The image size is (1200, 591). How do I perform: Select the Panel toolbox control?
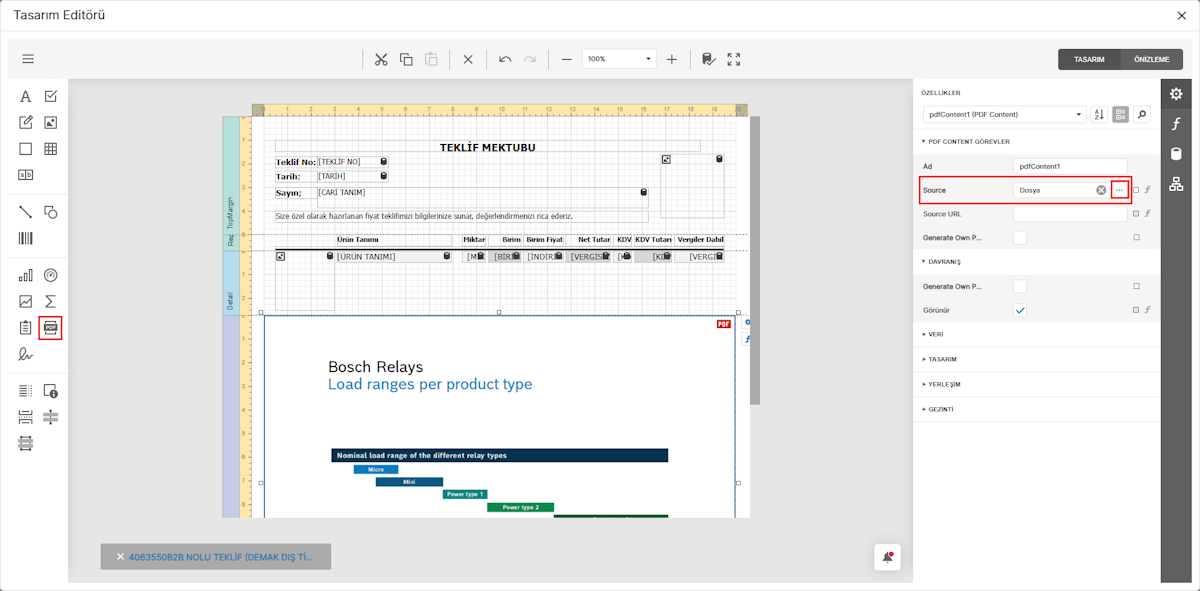[x=26, y=149]
